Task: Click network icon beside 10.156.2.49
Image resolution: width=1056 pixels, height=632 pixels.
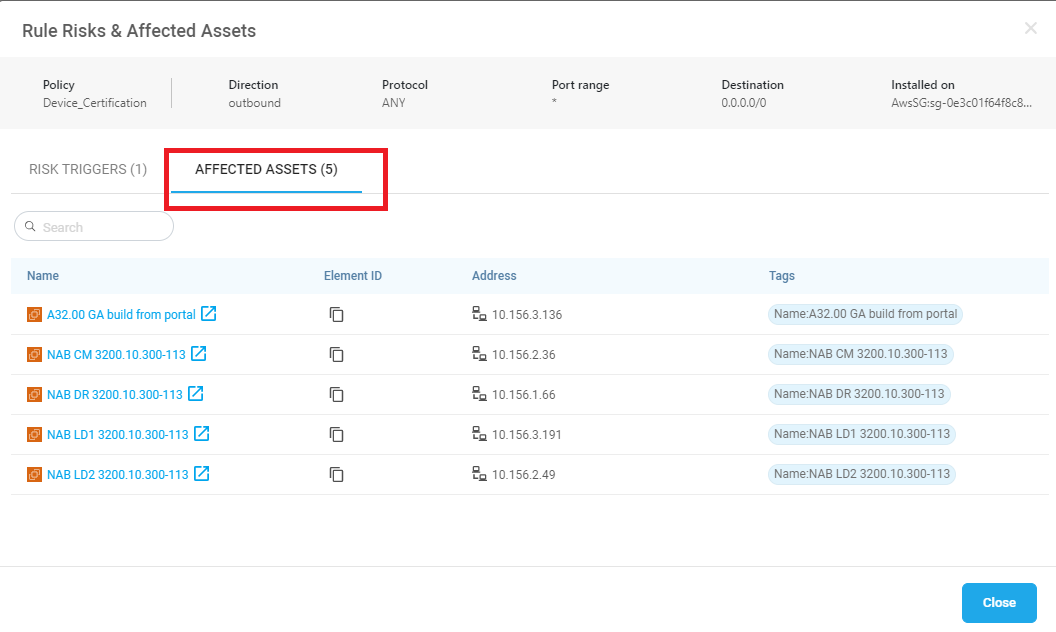Action: pos(479,474)
